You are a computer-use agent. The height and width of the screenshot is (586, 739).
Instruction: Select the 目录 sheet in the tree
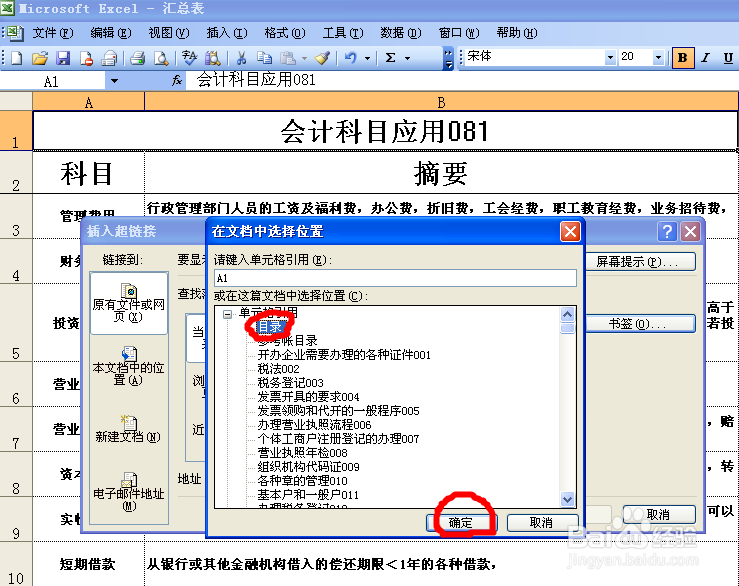pos(270,326)
